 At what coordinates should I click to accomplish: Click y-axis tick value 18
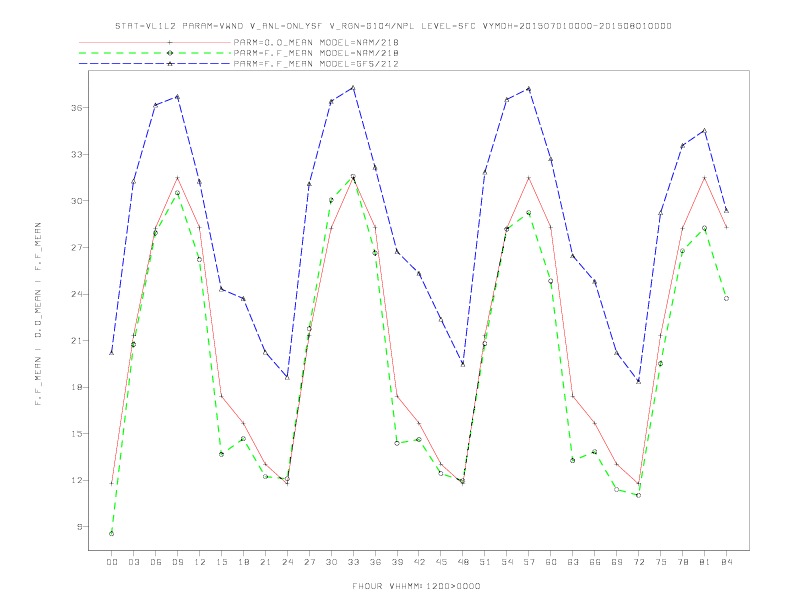(x=77, y=387)
